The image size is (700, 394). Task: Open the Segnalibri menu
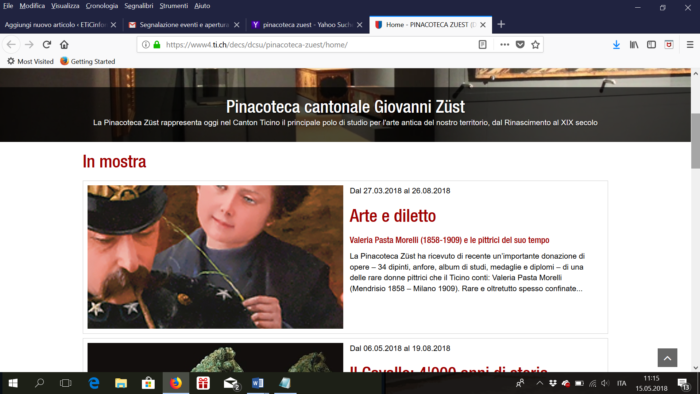click(x=139, y=6)
